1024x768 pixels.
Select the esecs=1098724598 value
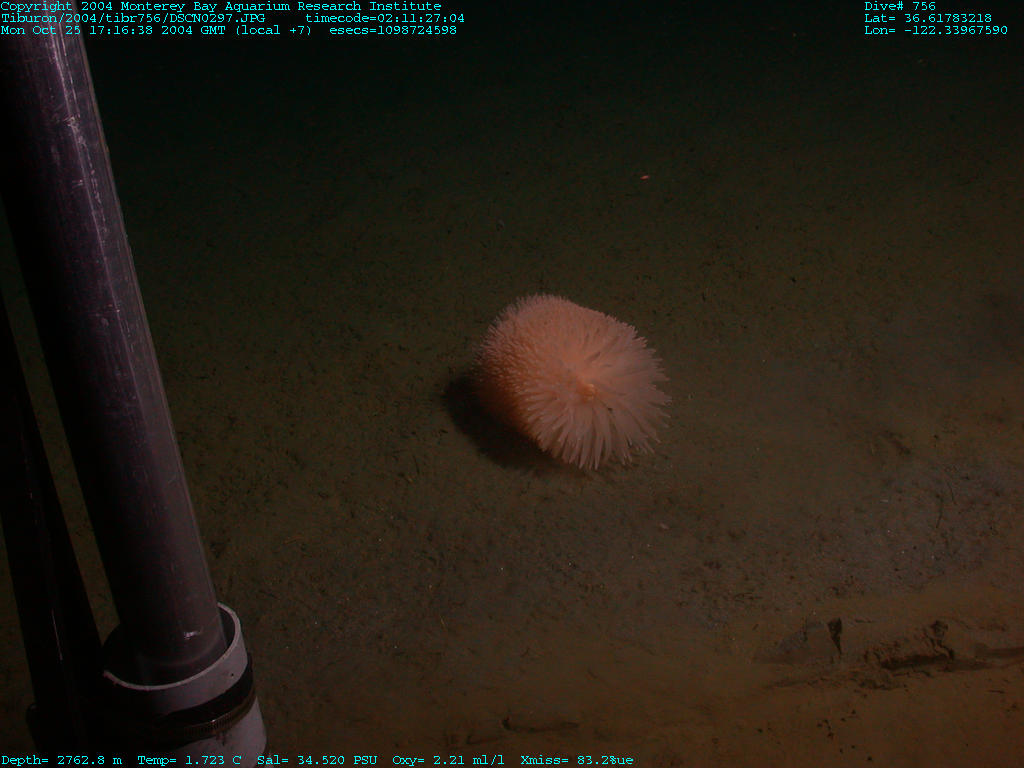click(x=392, y=30)
